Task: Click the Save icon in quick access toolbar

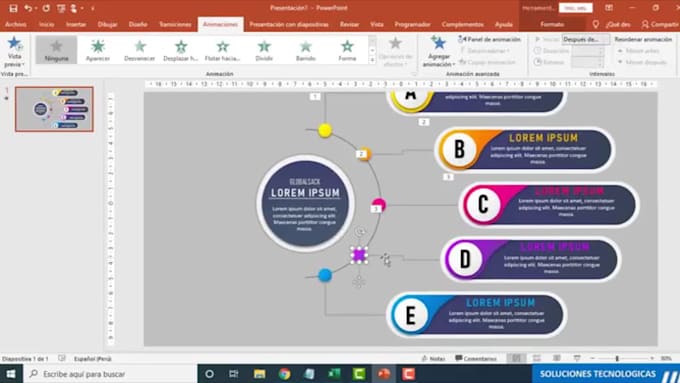Action: [x=13, y=8]
